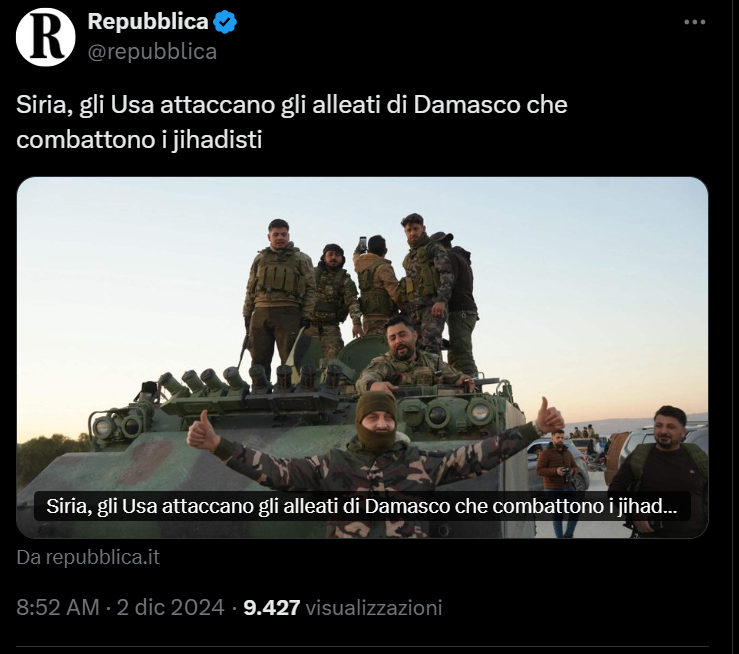Viewport: 739px width, 654px height.
Task: Click the word jihadisti in the tweet text
Action: (x=217, y=139)
